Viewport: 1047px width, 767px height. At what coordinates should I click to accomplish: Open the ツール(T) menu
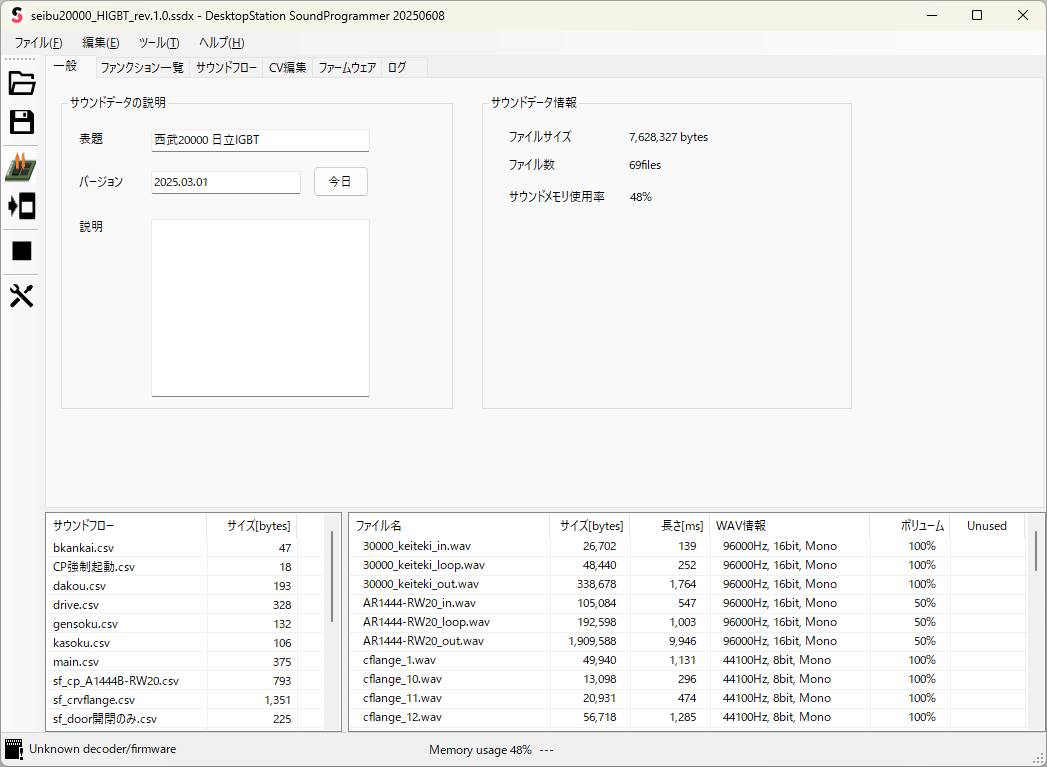pos(159,43)
